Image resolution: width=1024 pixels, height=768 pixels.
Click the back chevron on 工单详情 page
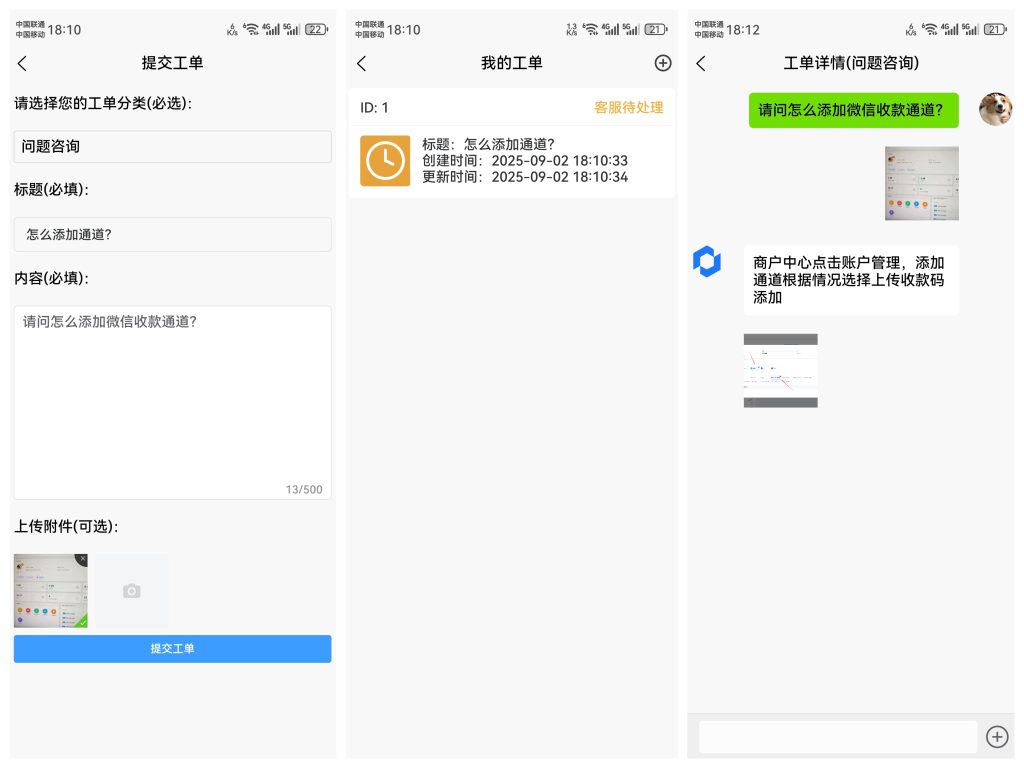[700, 62]
